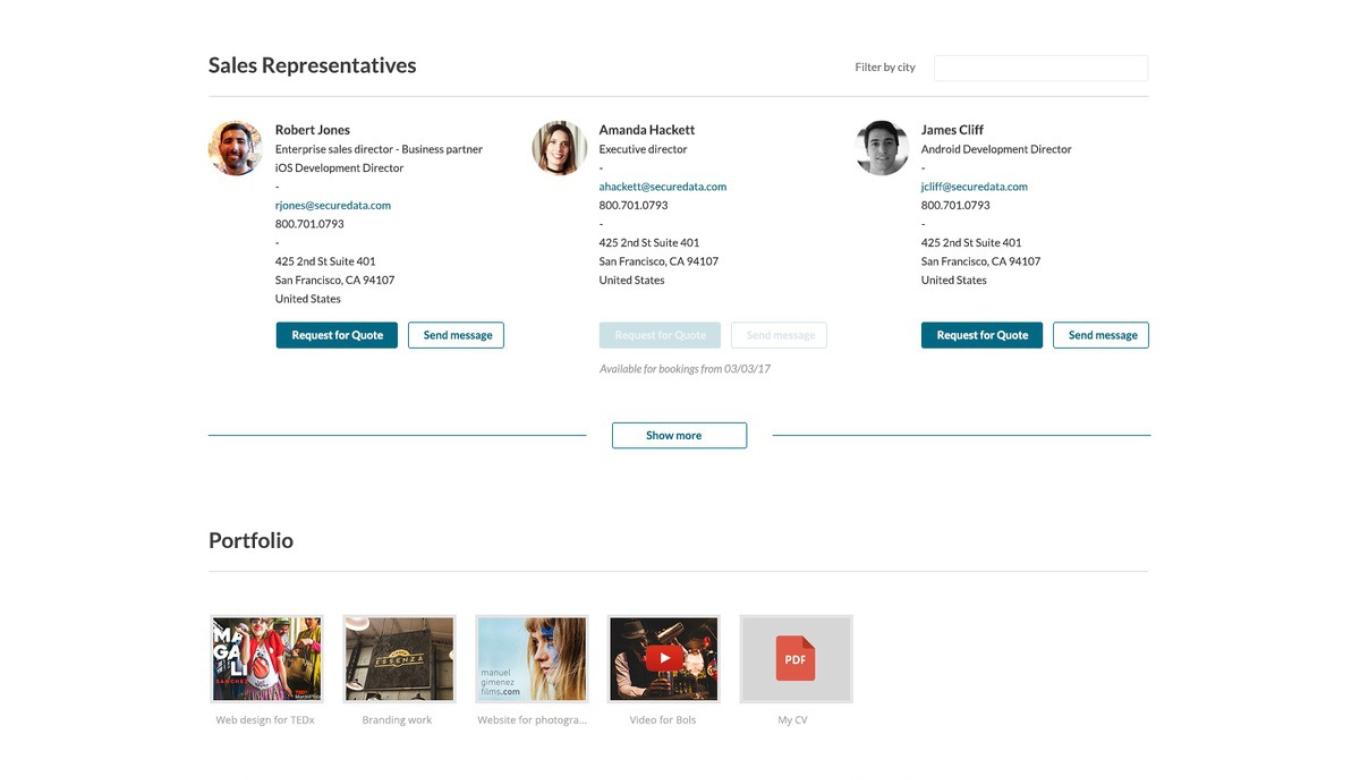The width and height of the screenshot is (1360, 780).
Task: Click Amanda Hackett's disabled Request for Quote
Action: (x=660, y=335)
